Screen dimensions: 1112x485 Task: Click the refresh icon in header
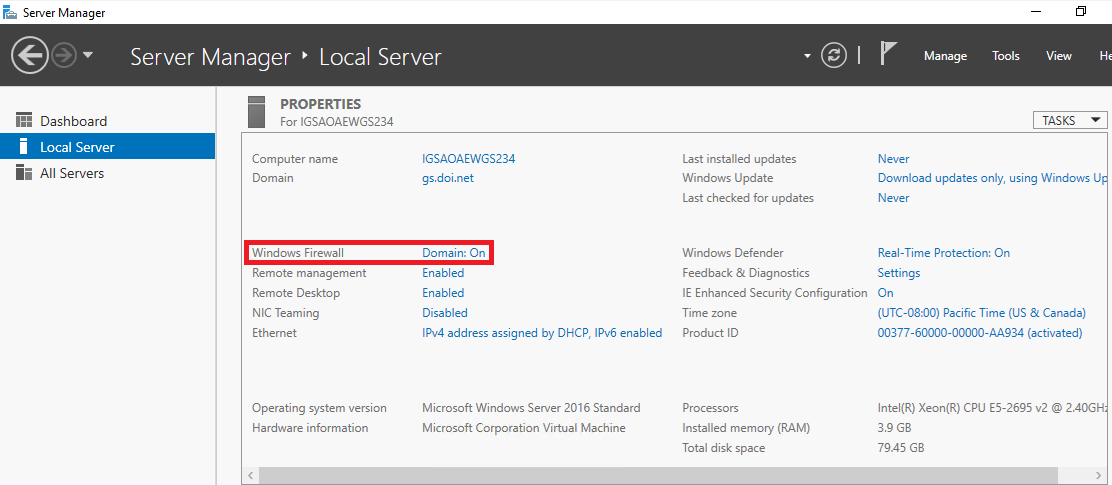834,55
